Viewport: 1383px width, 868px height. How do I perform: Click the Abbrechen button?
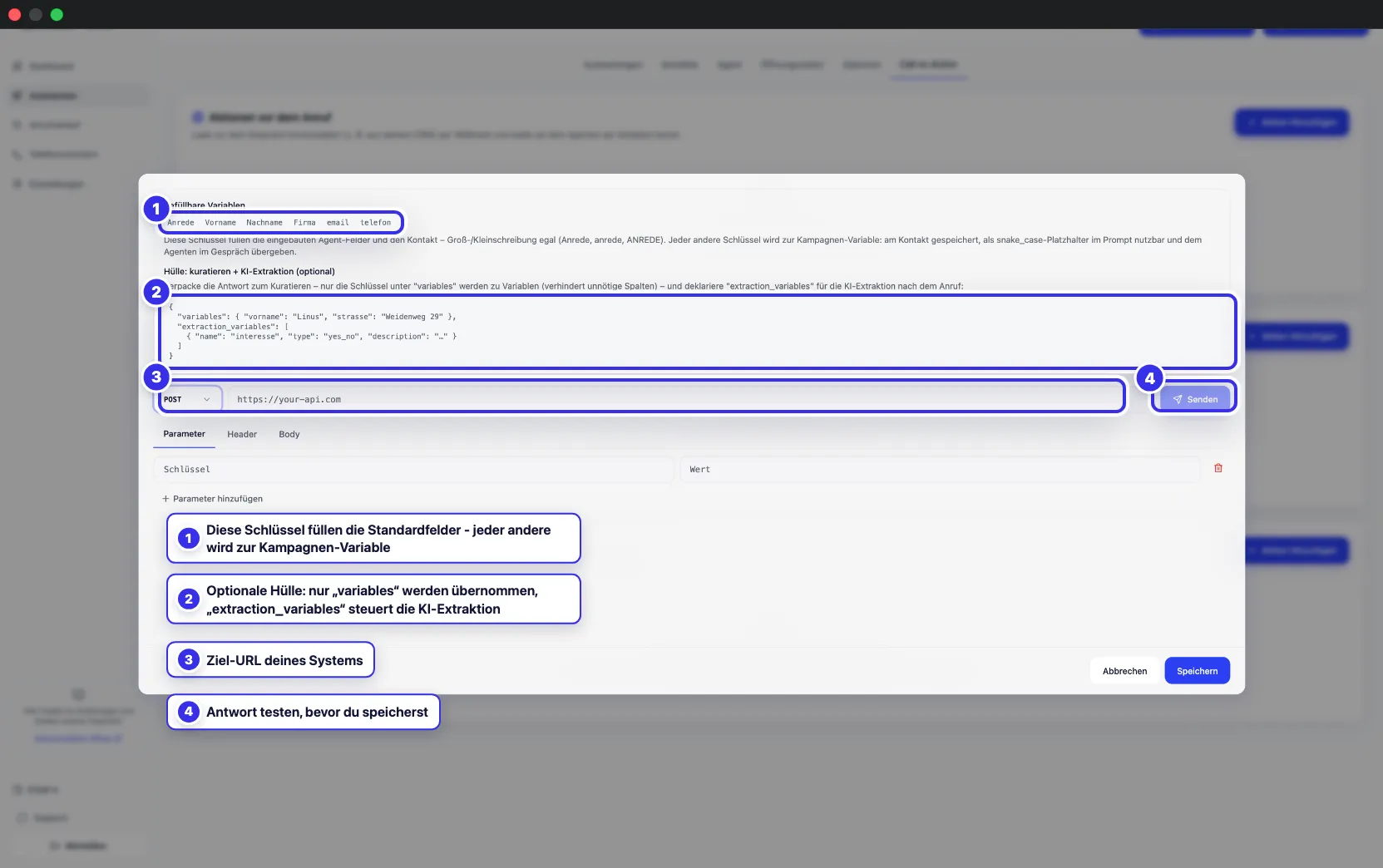point(1124,671)
